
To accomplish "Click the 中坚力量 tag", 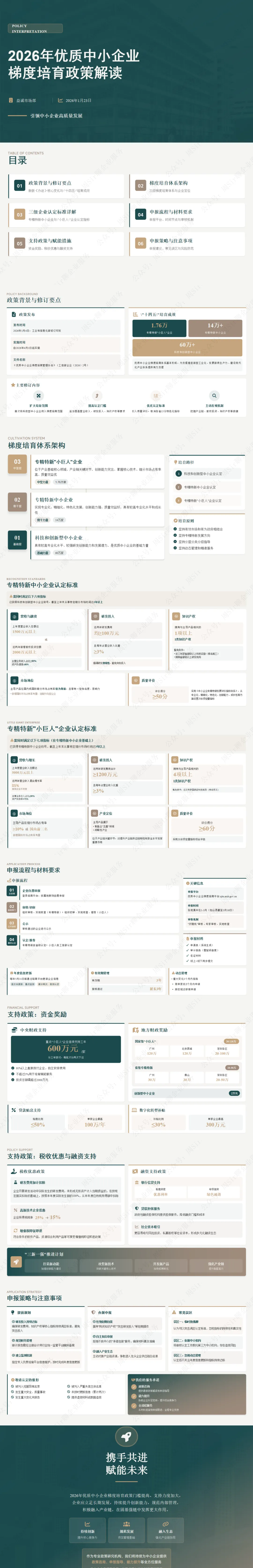I will click(43, 482).
